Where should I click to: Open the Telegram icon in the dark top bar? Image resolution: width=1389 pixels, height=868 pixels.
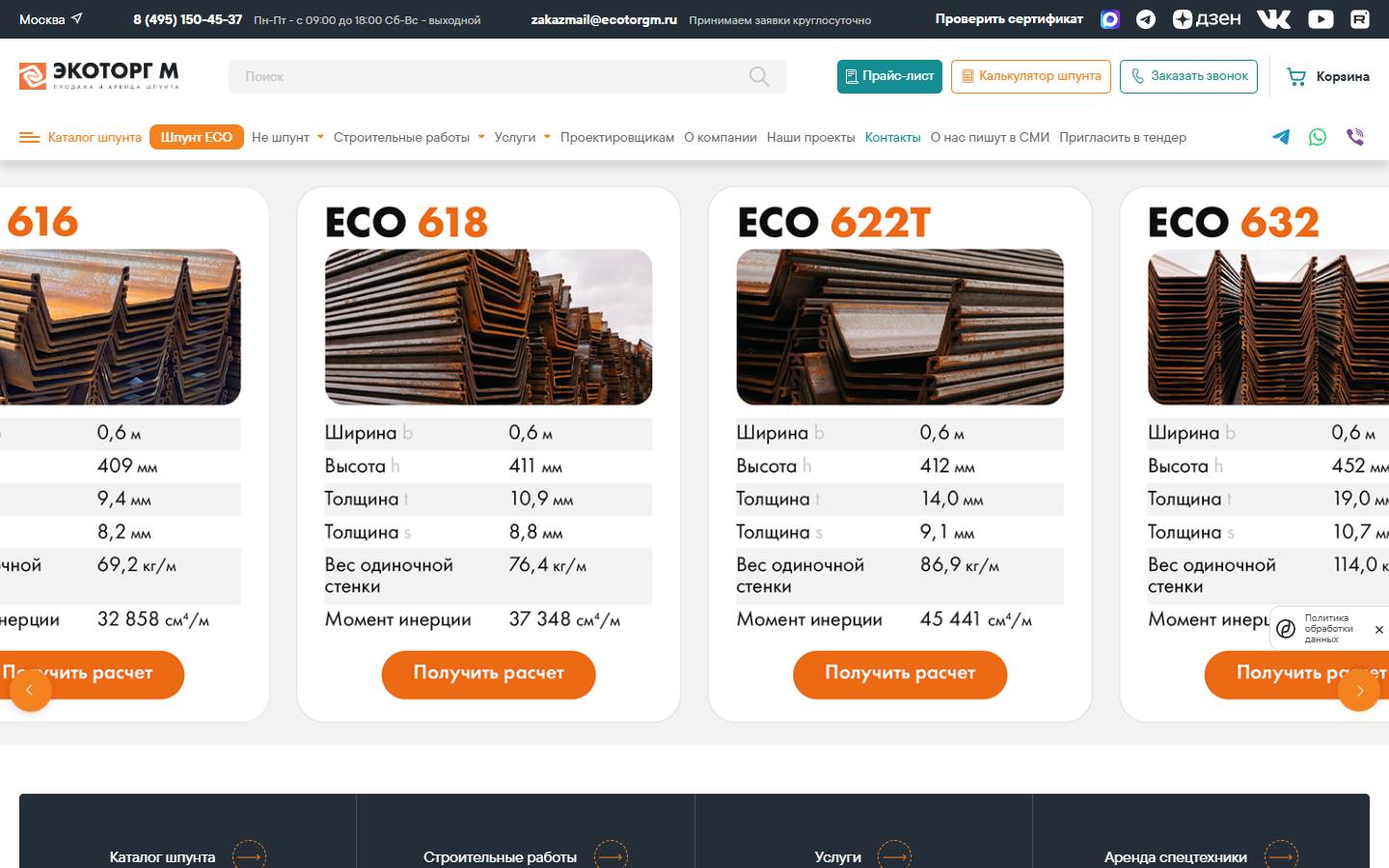coord(1146,19)
